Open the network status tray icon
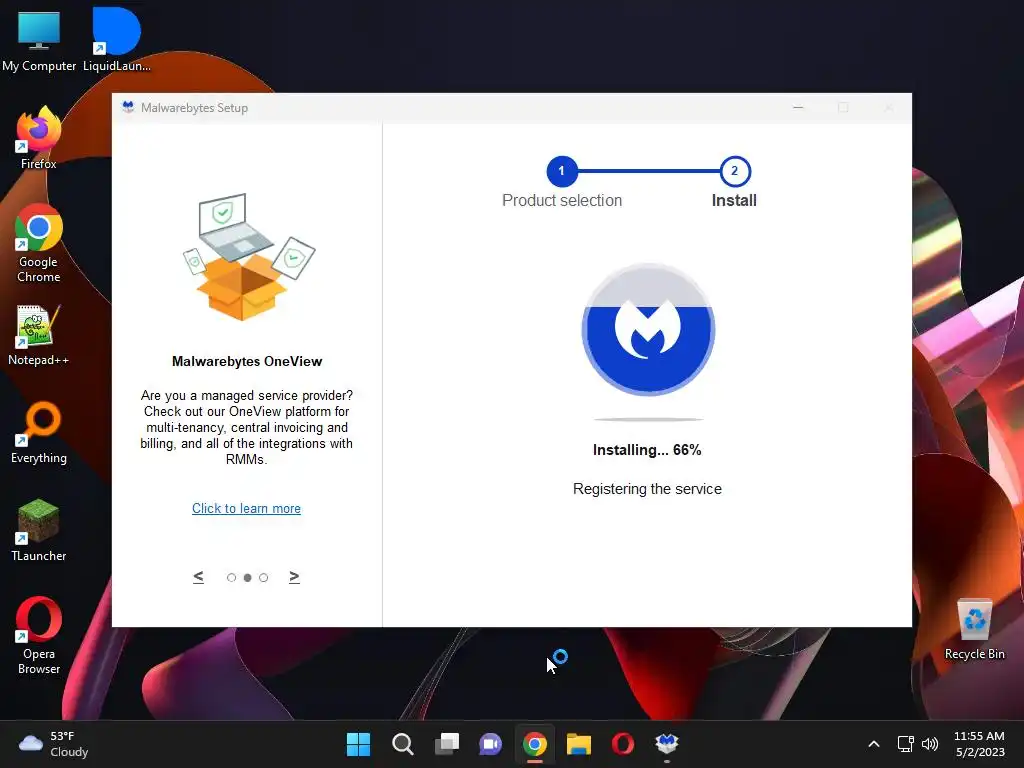This screenshot has height=768, width=1024. click(905, 744)
